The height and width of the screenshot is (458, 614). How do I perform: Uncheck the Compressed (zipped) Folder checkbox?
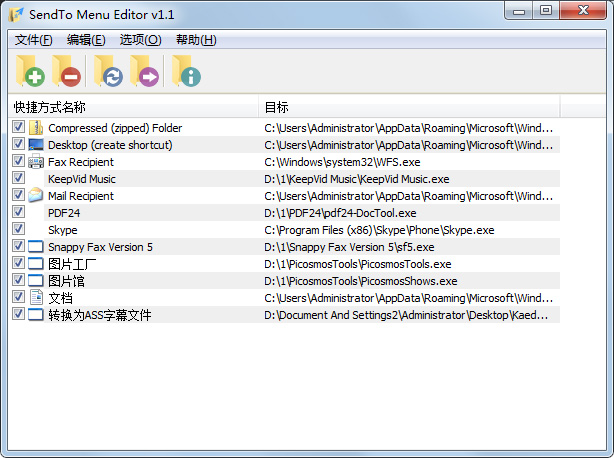click(18, 127)
